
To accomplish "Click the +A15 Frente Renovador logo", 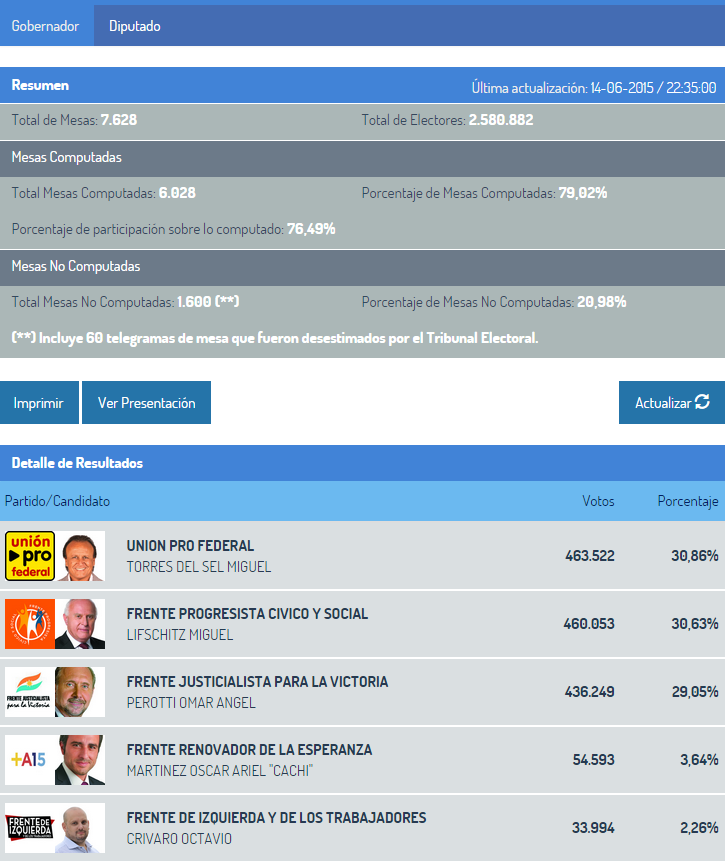I will 30,760.
